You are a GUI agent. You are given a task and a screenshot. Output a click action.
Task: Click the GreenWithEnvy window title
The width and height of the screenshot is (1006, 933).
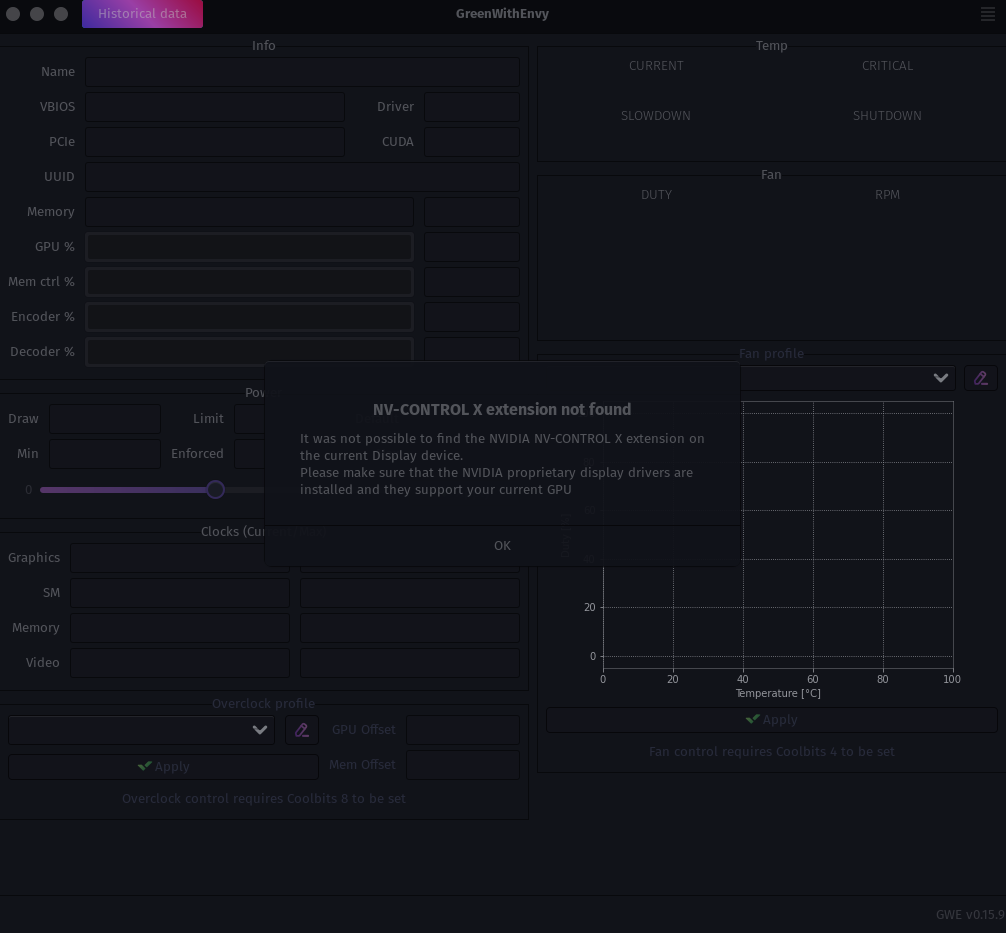point(502,13)
